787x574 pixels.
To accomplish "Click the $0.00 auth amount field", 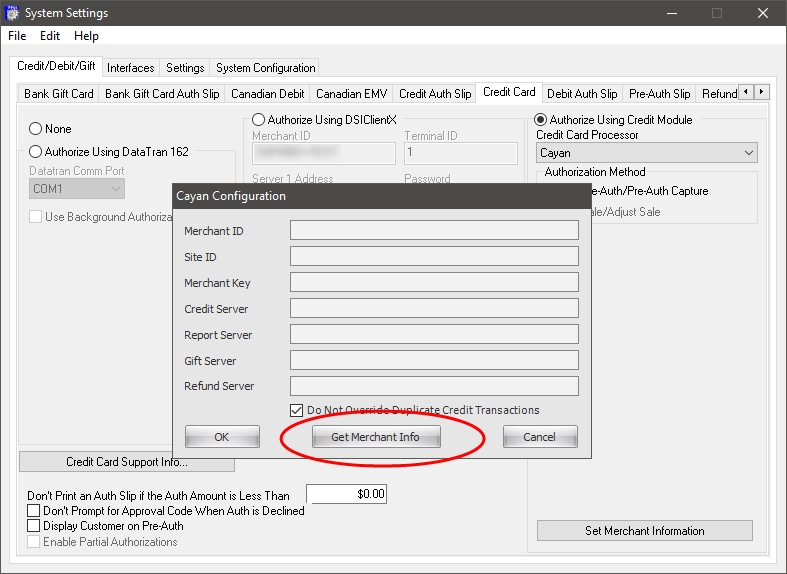I will tap(346, 494).
